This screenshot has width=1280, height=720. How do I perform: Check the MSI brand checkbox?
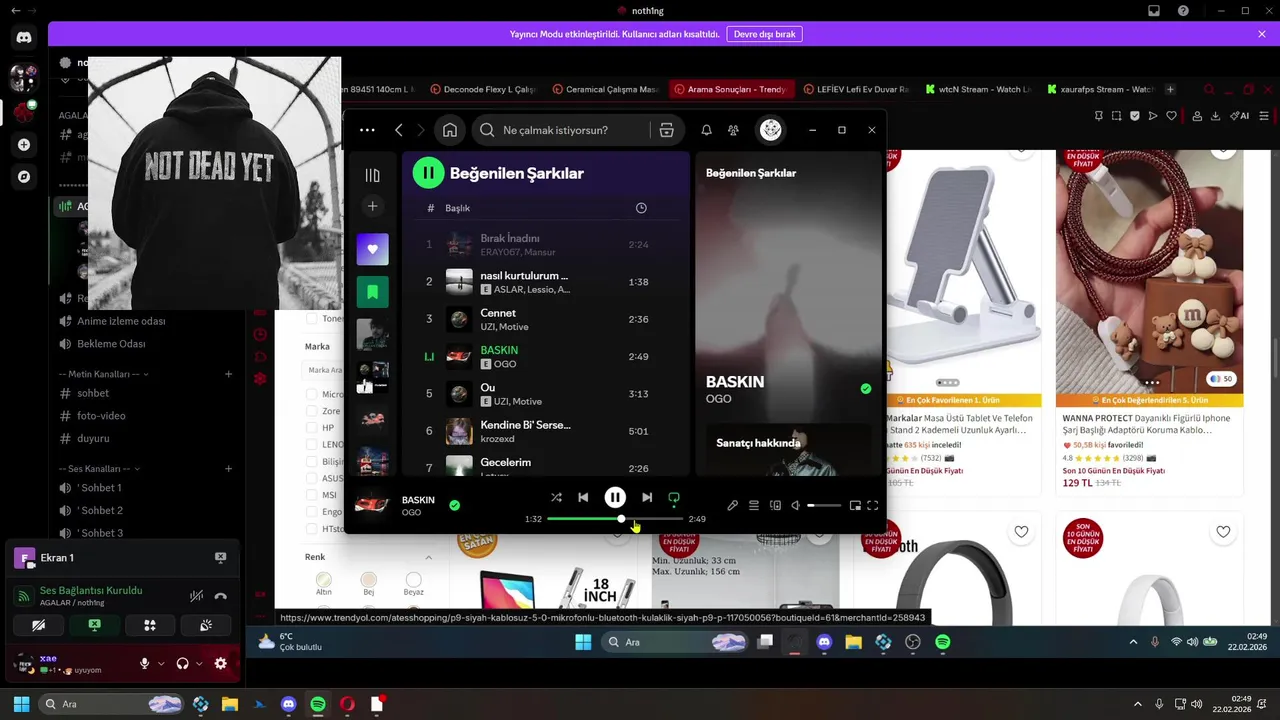[311, 495]
